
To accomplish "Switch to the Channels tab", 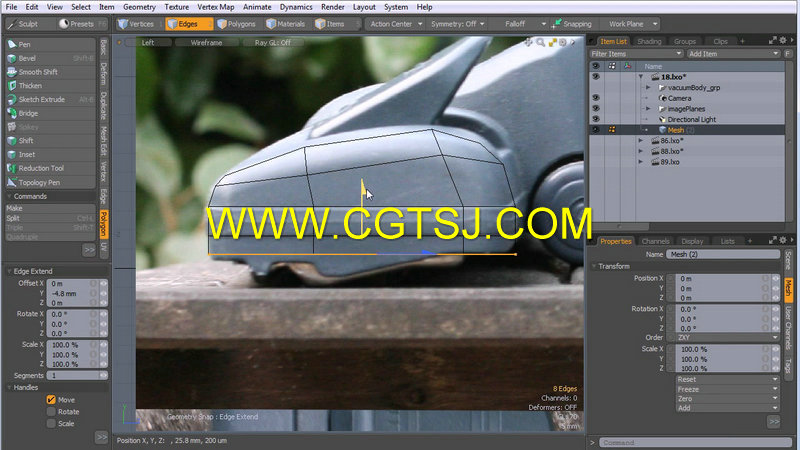I will point(655,241).
